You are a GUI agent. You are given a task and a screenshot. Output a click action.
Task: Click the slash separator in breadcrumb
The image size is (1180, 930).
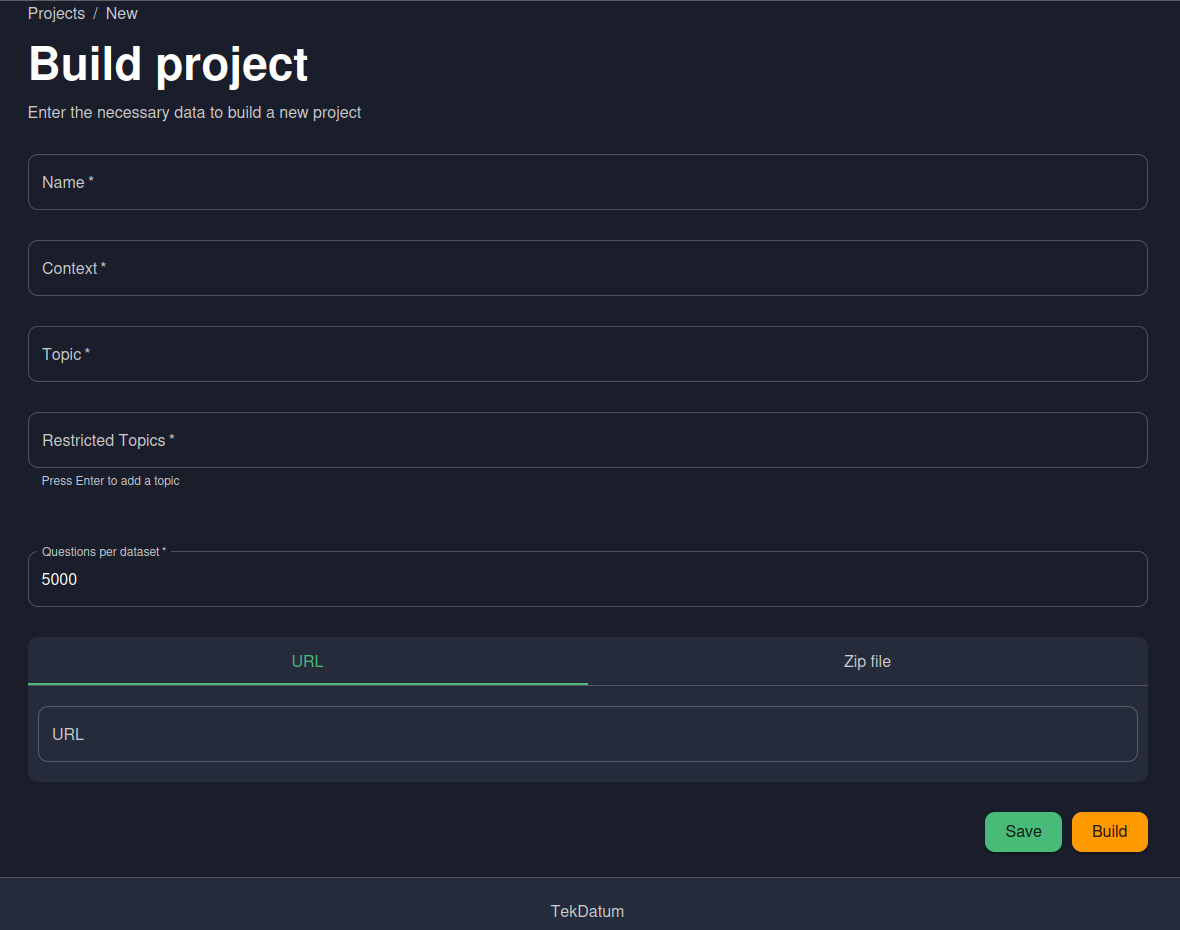pos(95,14)
